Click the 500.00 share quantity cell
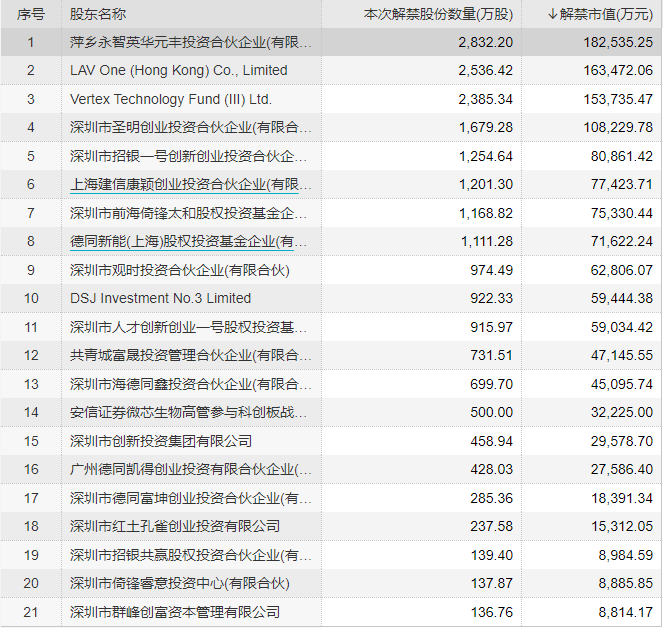 (492, 412)
